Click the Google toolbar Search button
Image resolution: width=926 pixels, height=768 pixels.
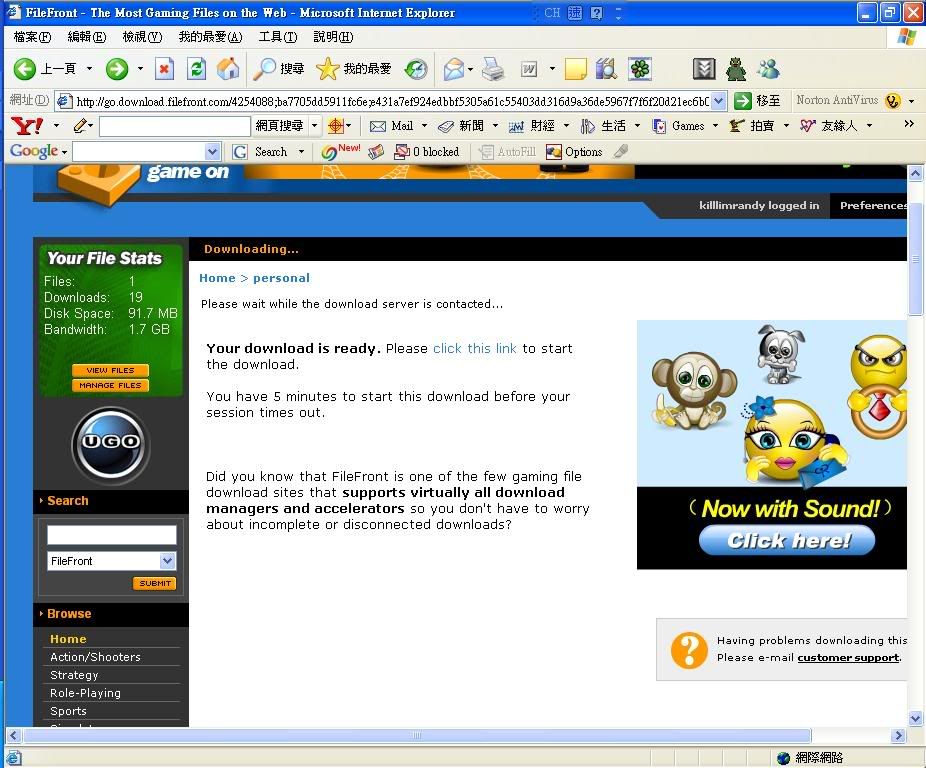point(261,152)
